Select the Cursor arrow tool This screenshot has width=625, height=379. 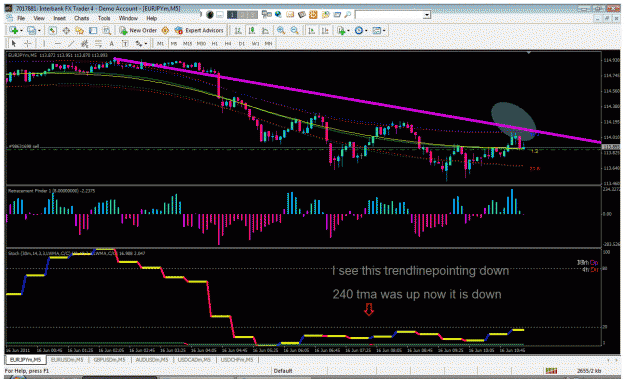[x=14, y=43]
